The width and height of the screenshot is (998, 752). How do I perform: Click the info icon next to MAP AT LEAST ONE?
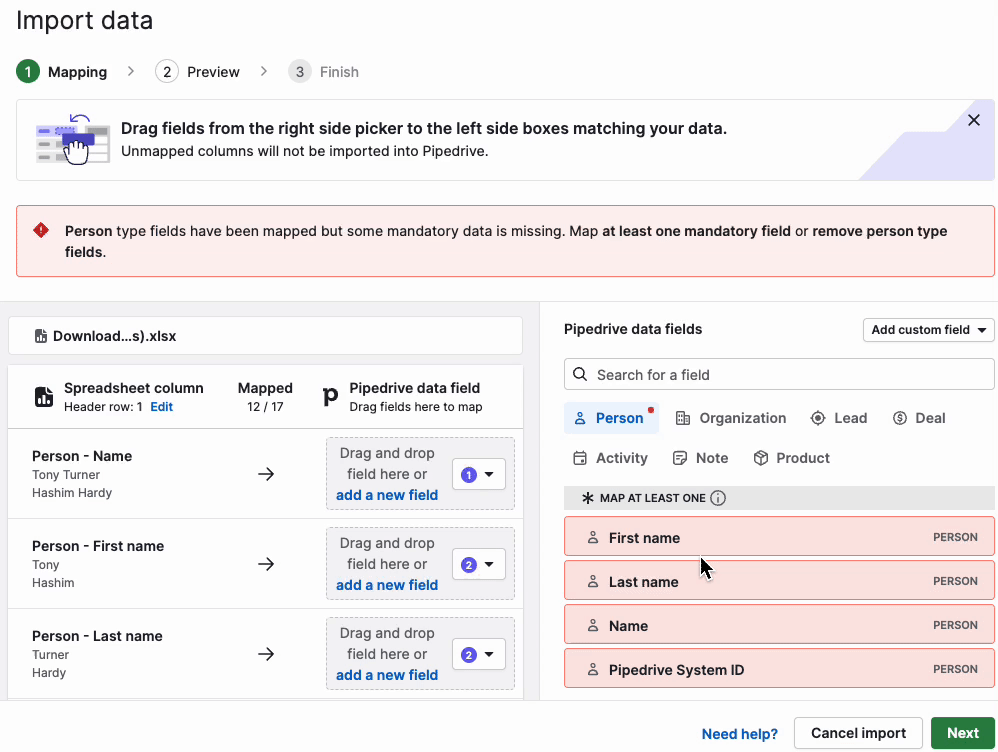pos(718,497)
